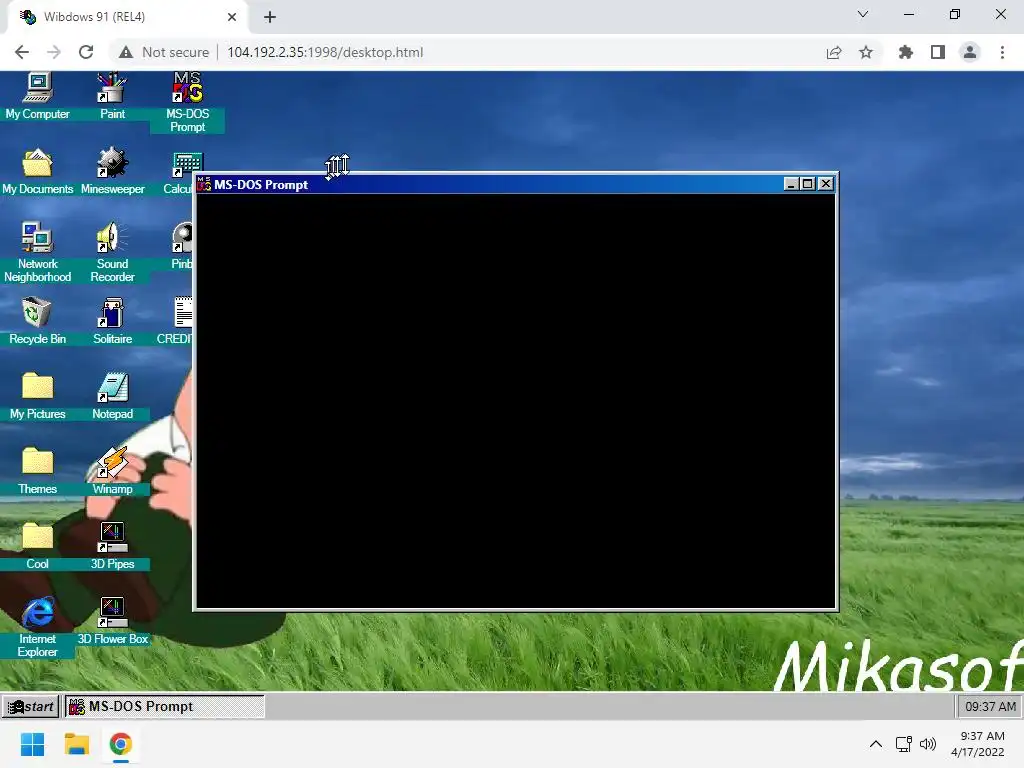Viewport: 1024px width, 768px height.
Task: Maximize the MS-DOS Prompt window
Action: (x=808, y=184)
